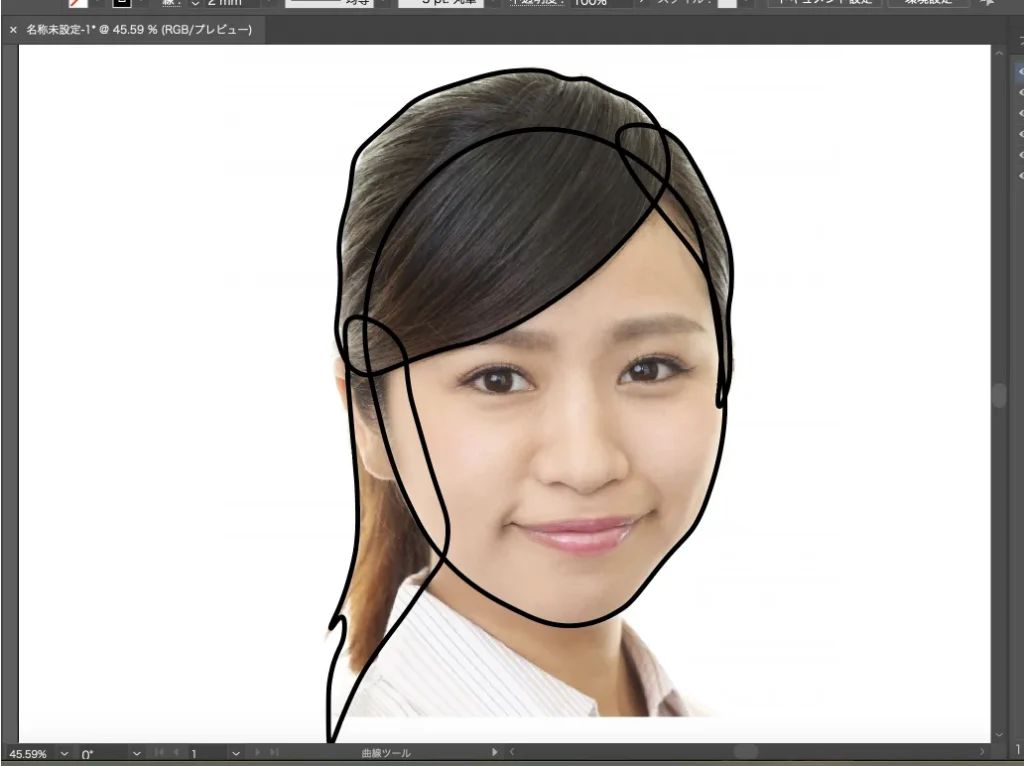
Task: Click the stroke color swatch in control bar
Action: coord(122,3)
